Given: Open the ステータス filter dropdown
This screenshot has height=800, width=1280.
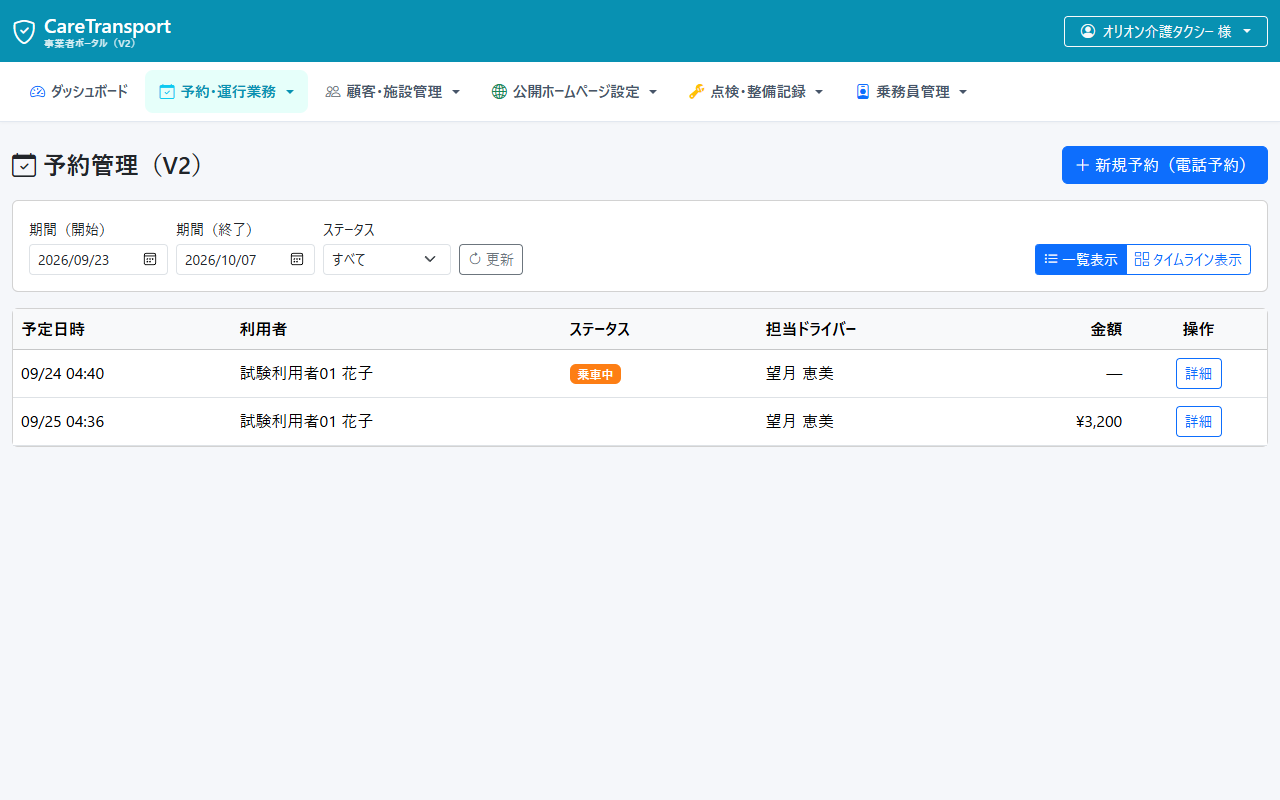Looking at the screenshot, I should tap(387, 259).
